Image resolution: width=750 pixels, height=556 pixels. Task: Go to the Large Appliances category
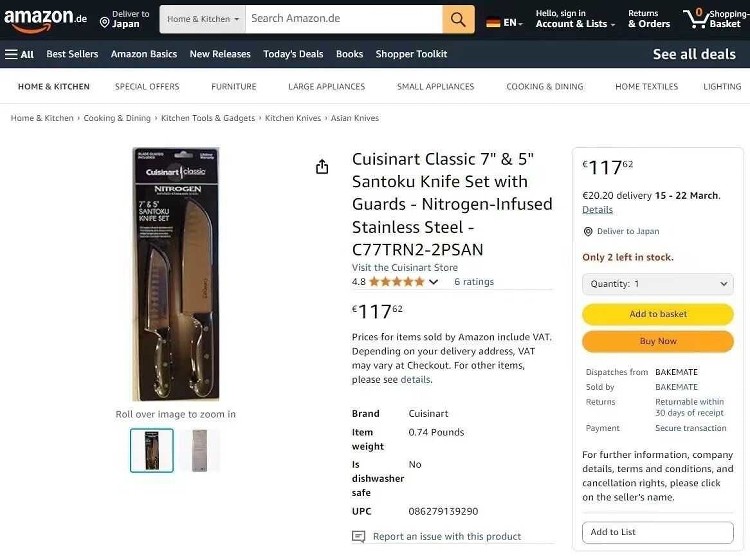(x=326, y=87)
